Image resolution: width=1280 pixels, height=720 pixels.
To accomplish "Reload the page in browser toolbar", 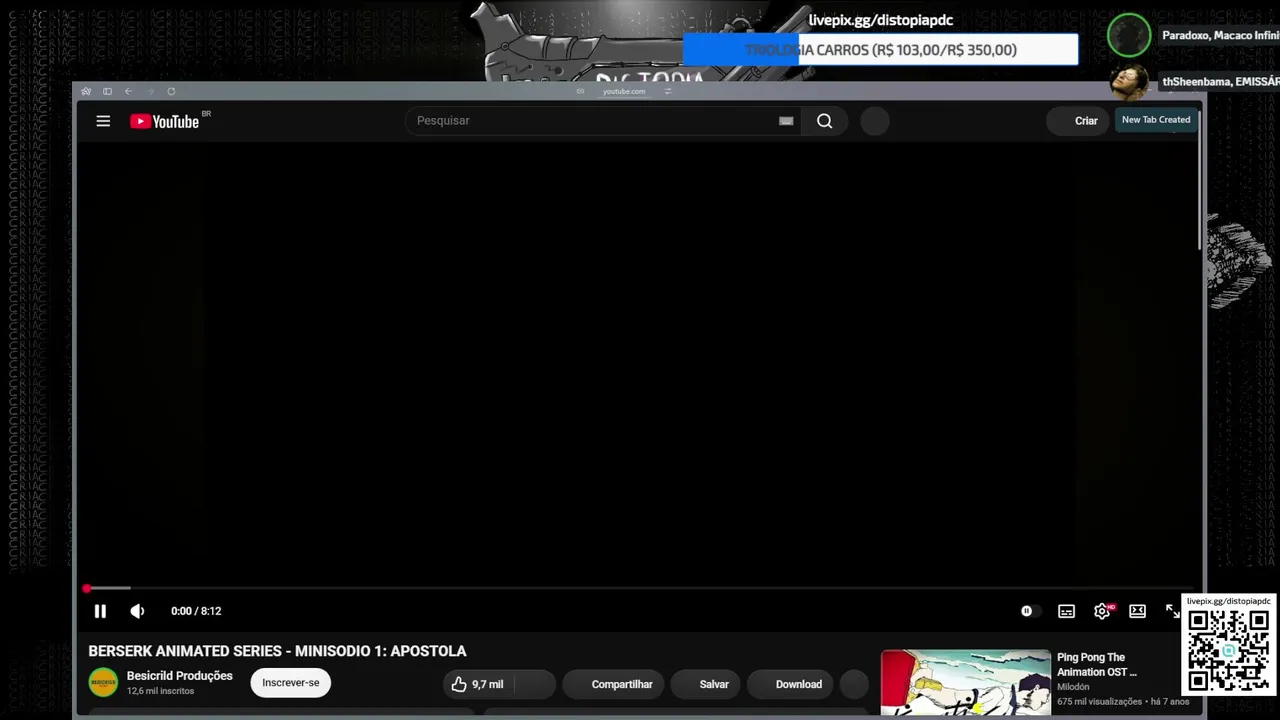I will point(171,91).
